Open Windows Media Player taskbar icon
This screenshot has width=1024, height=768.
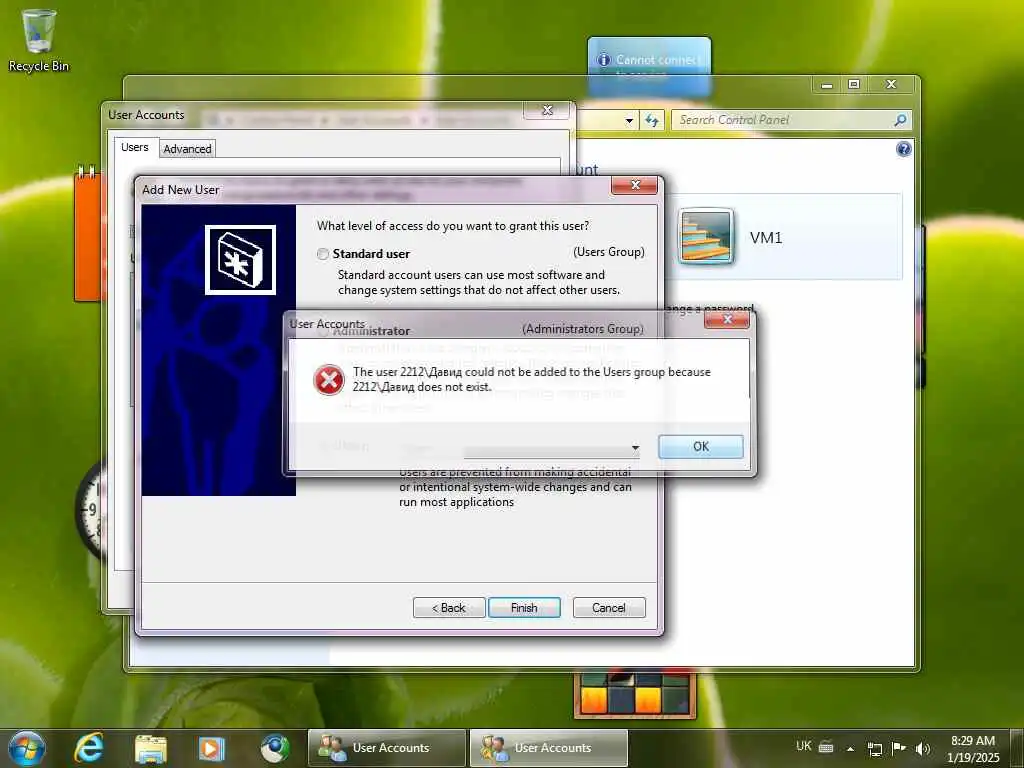click(x=212, y=748)
